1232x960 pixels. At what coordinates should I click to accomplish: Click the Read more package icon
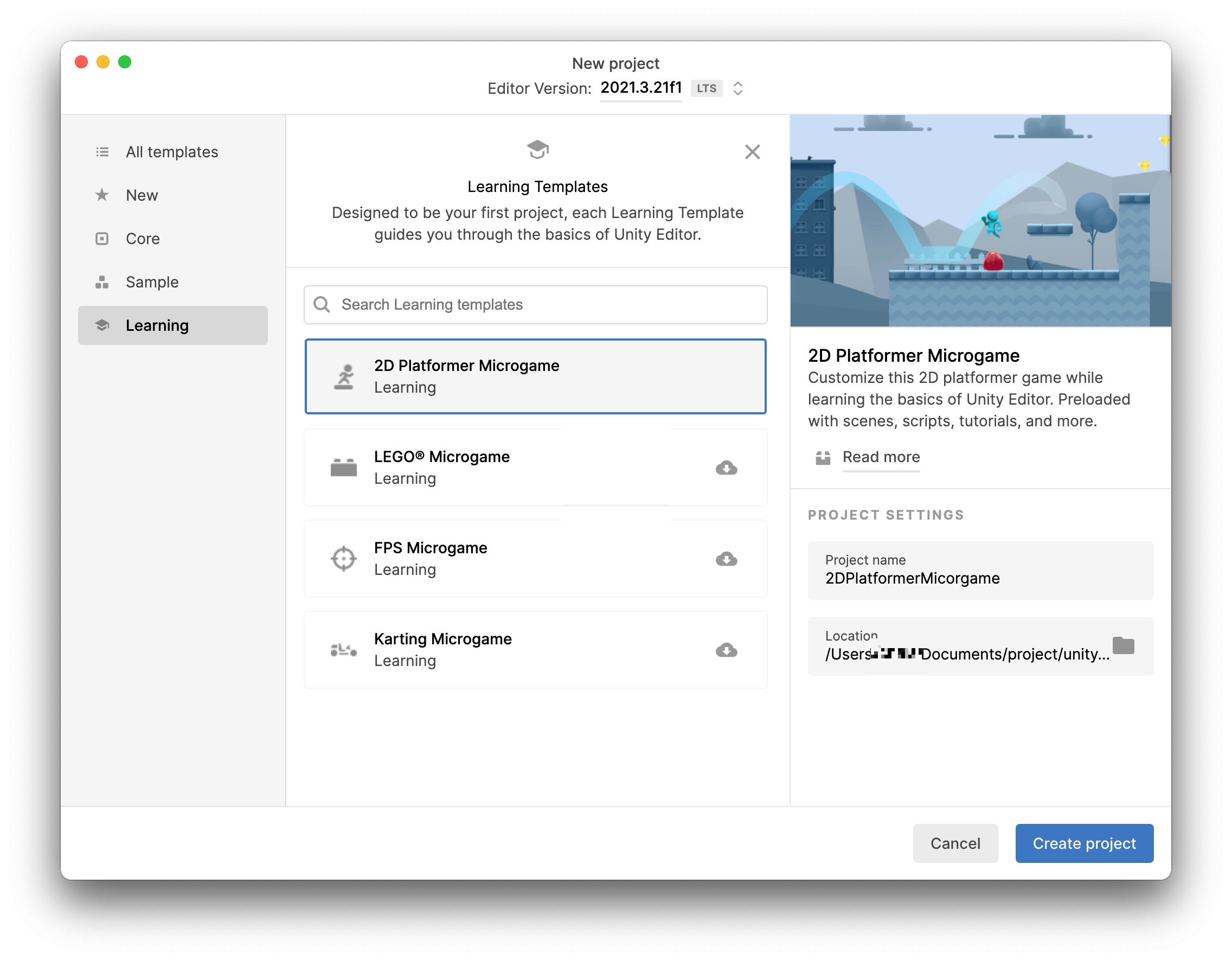tap(823, 457)
